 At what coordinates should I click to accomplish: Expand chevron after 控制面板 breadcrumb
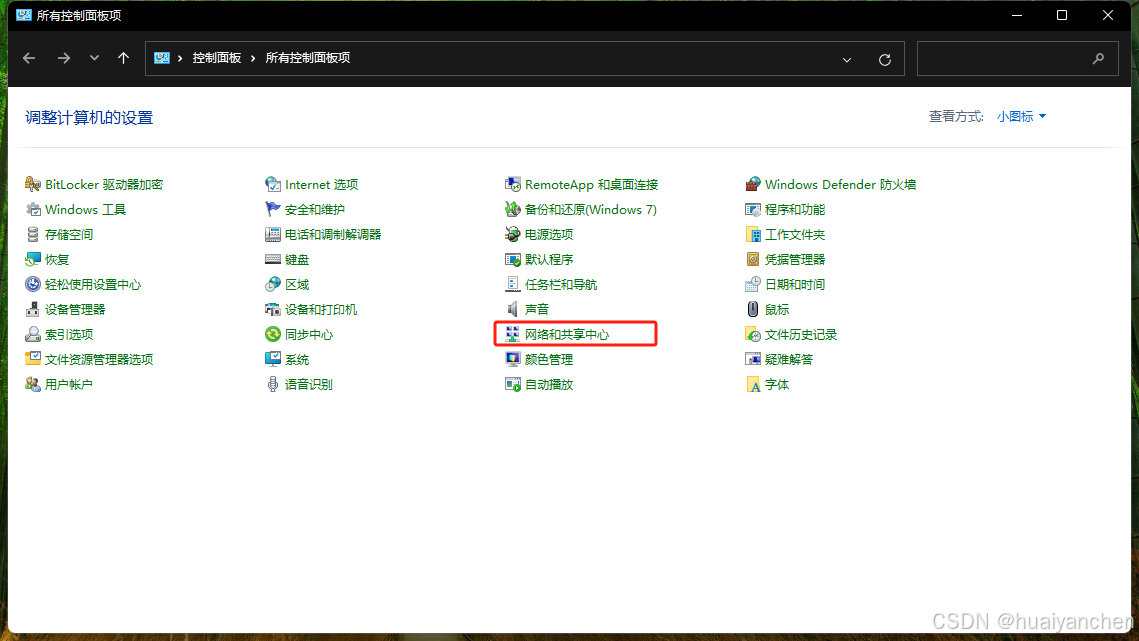tap(253, 58)
